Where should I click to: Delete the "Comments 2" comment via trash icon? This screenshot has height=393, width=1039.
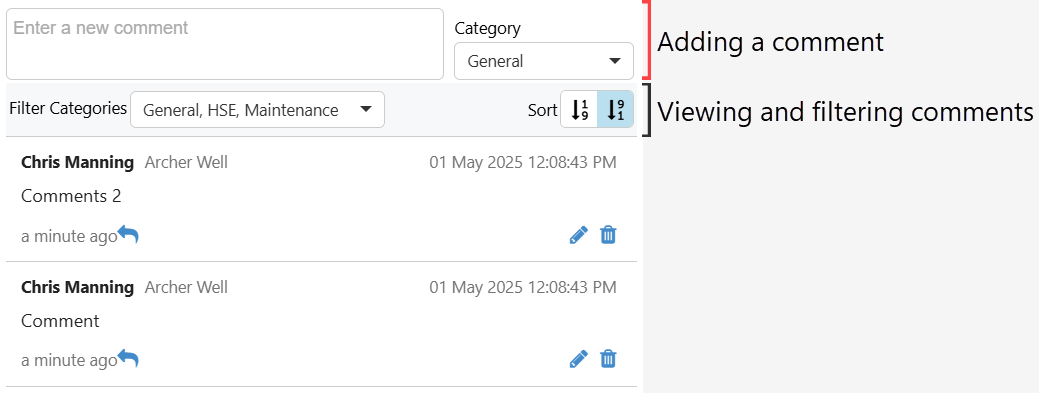coord(608,235)
